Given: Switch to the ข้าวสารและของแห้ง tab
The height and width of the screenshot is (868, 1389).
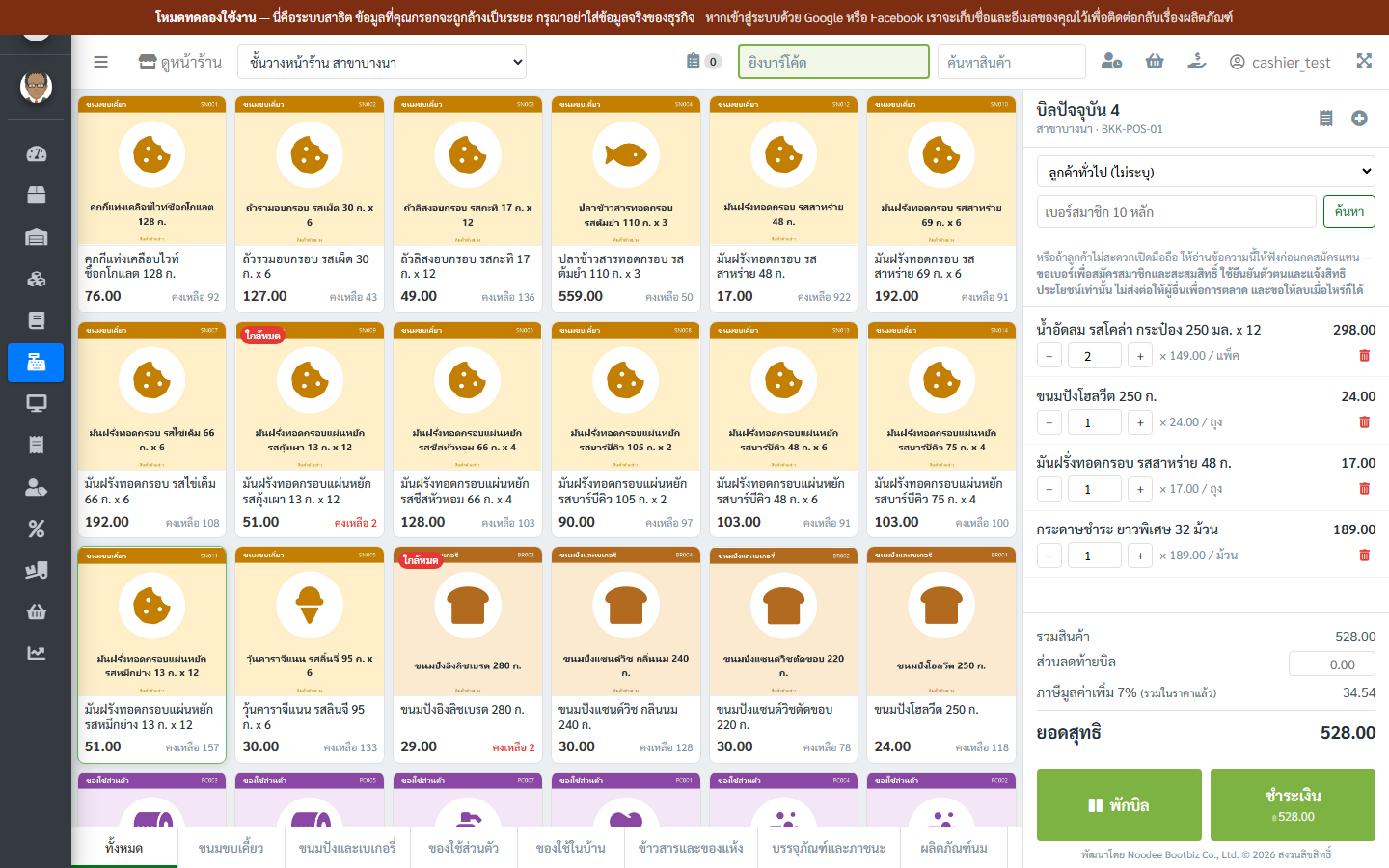Looking at the screenshot, I should [x=691, y=848].
